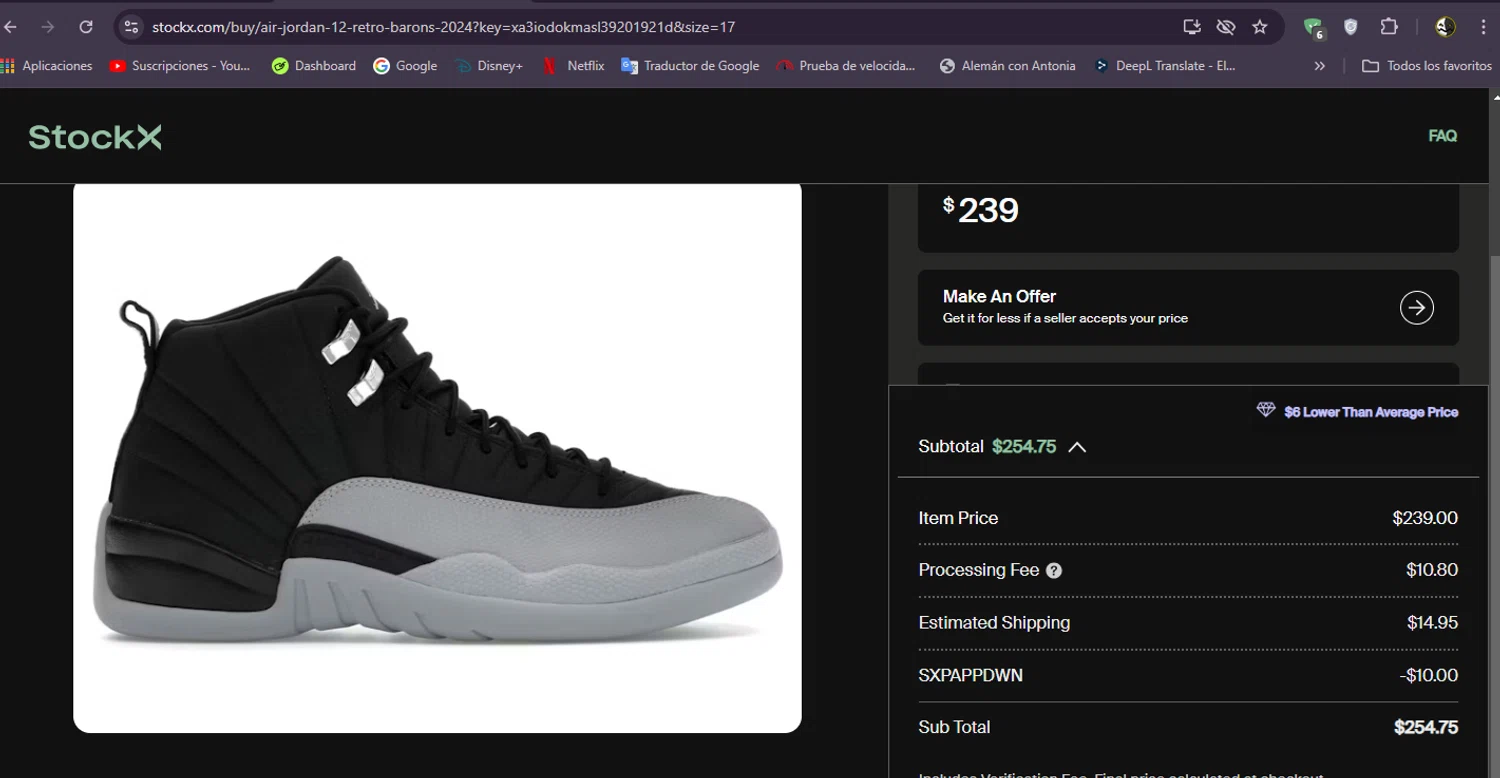The width and height of the screenshot is (1500, 778).
Task: Open the Chrome three-dot menu
Action: tap(1484, 27)
